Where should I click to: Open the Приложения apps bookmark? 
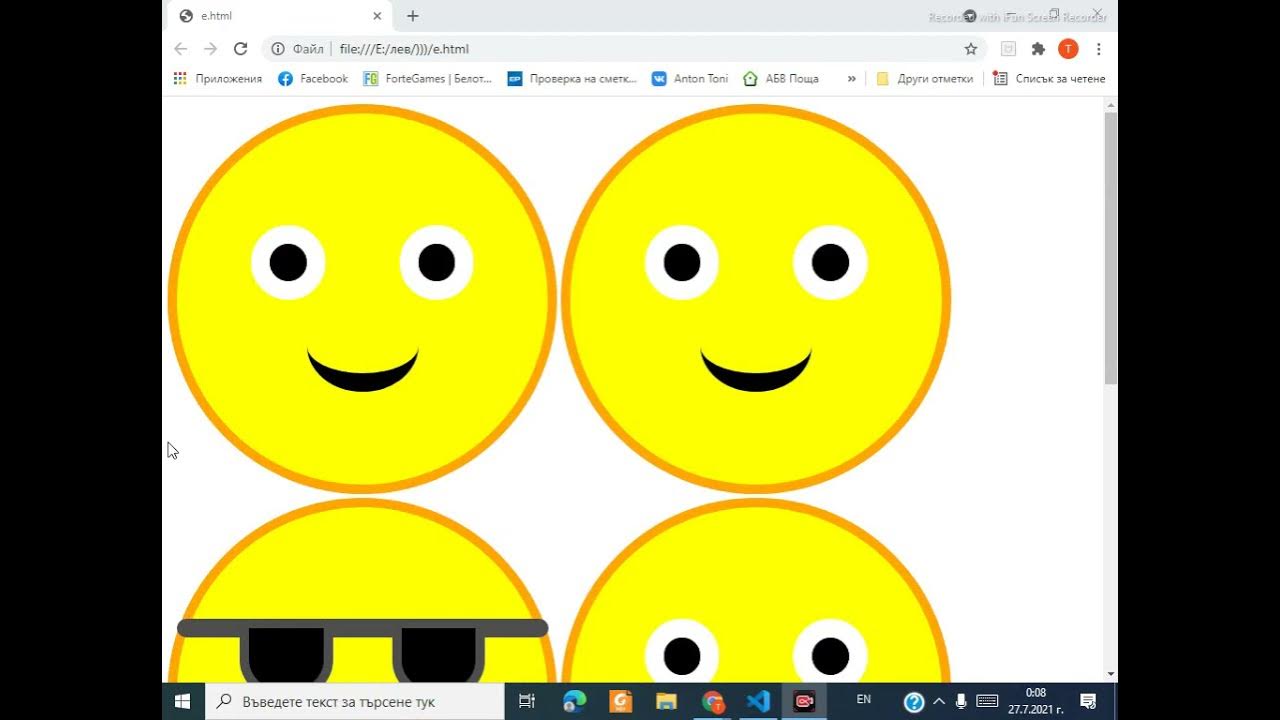click(x=218, y=78)
